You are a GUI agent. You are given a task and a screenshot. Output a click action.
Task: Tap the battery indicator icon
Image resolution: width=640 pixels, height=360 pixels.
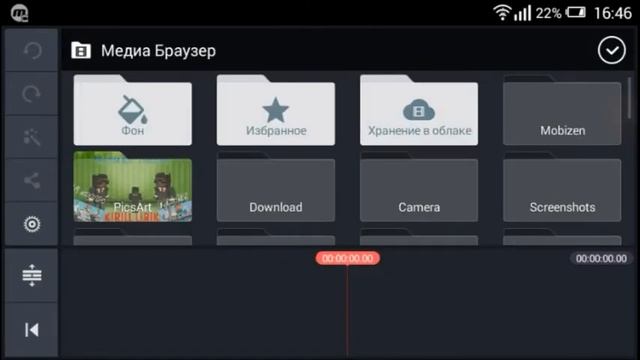tap(576, 13)
